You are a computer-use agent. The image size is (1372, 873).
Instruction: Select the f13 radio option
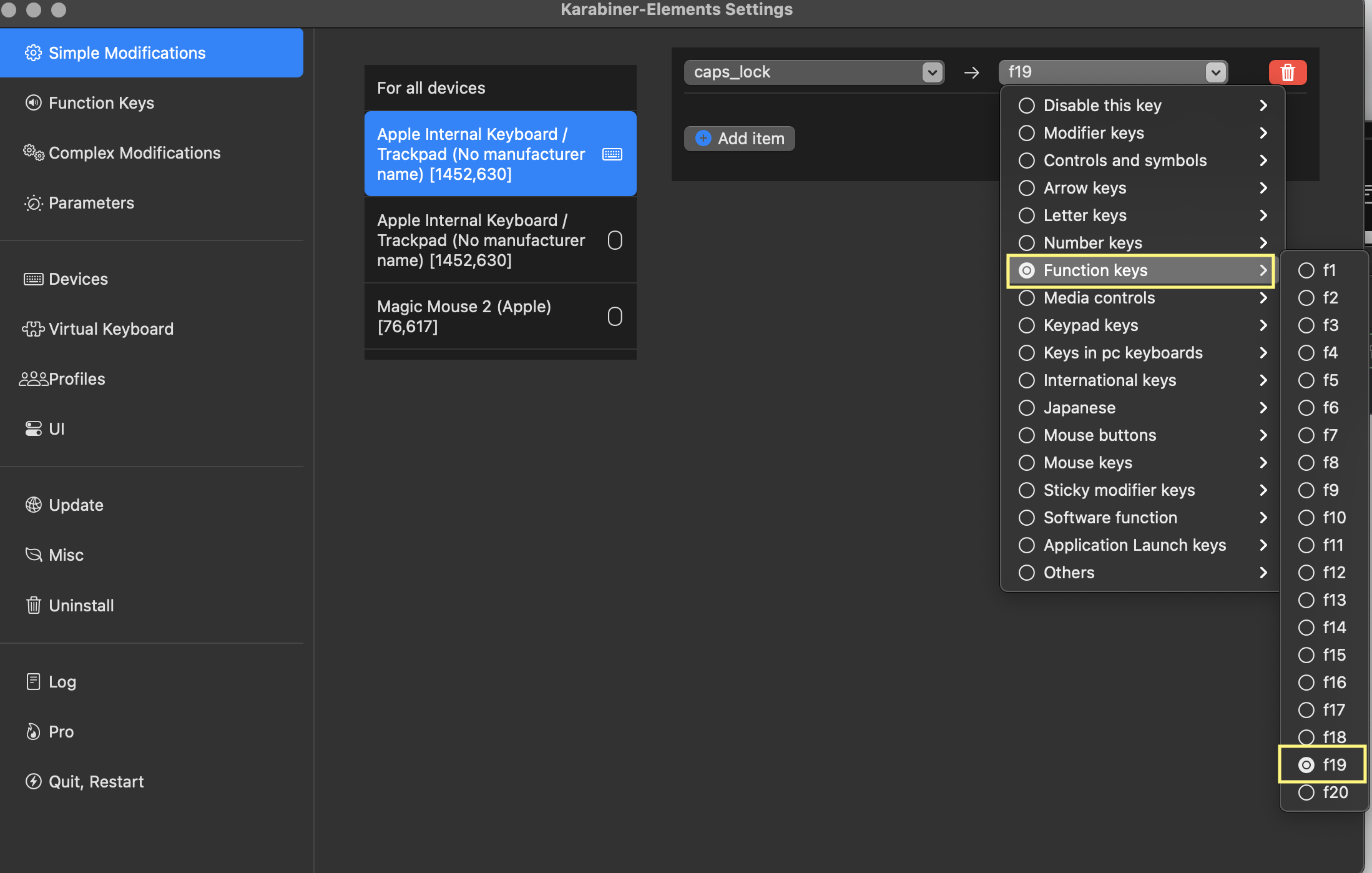click(1306, 600)
